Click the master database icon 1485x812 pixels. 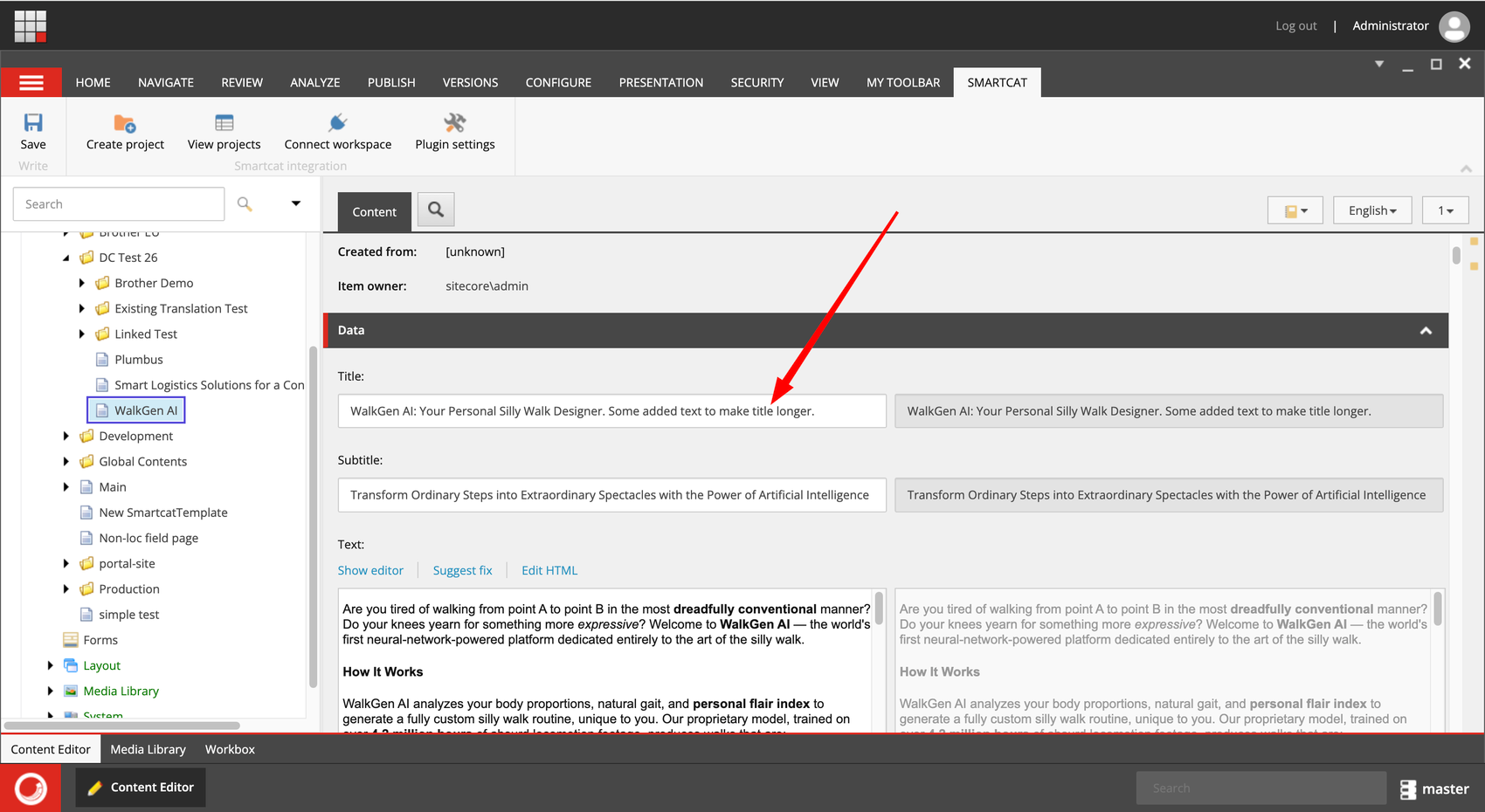click(x=1408, y=789)
